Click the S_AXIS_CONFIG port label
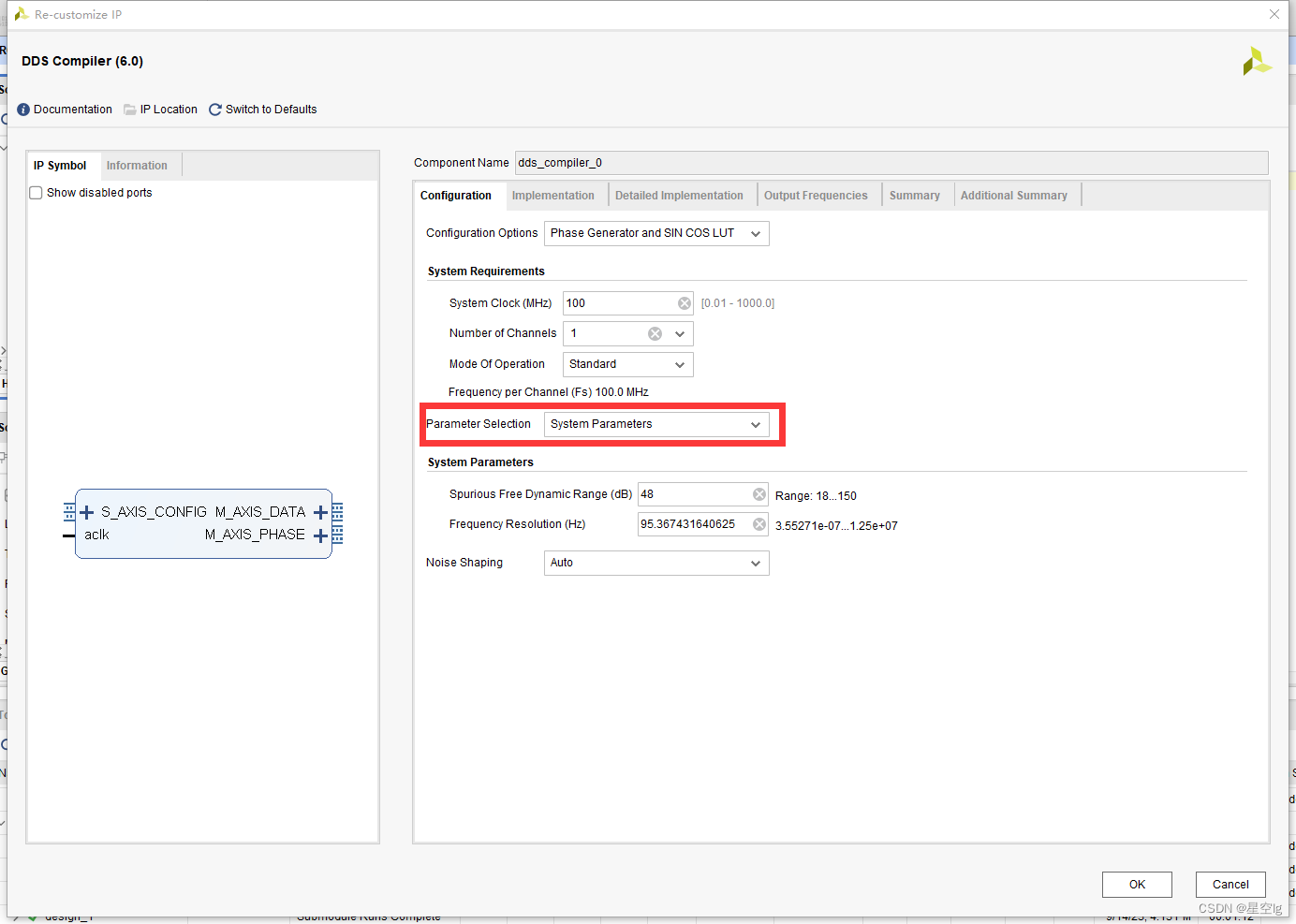The height and width of the screenshot is (924, 1296). (154, 512)
